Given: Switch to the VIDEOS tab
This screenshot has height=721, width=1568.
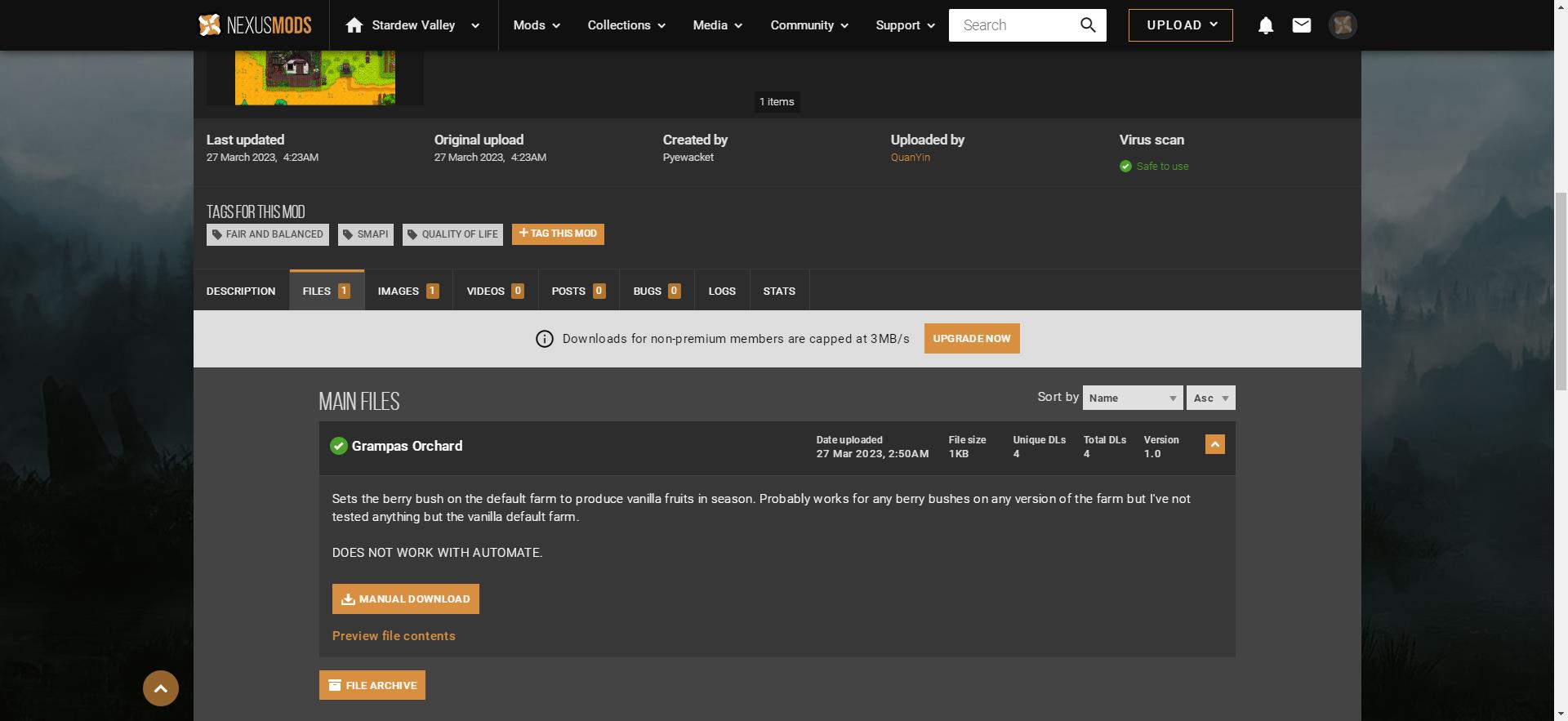Looking at the screenshot, I should coord(495,291).
